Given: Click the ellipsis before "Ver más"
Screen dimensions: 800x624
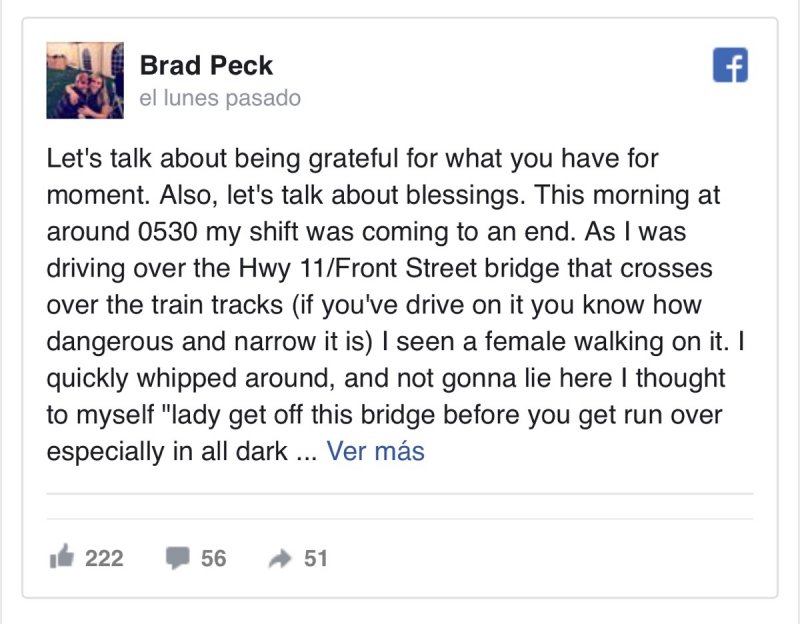Looking at the screenshot, I should pyautogui.click(x=307, y=454).
